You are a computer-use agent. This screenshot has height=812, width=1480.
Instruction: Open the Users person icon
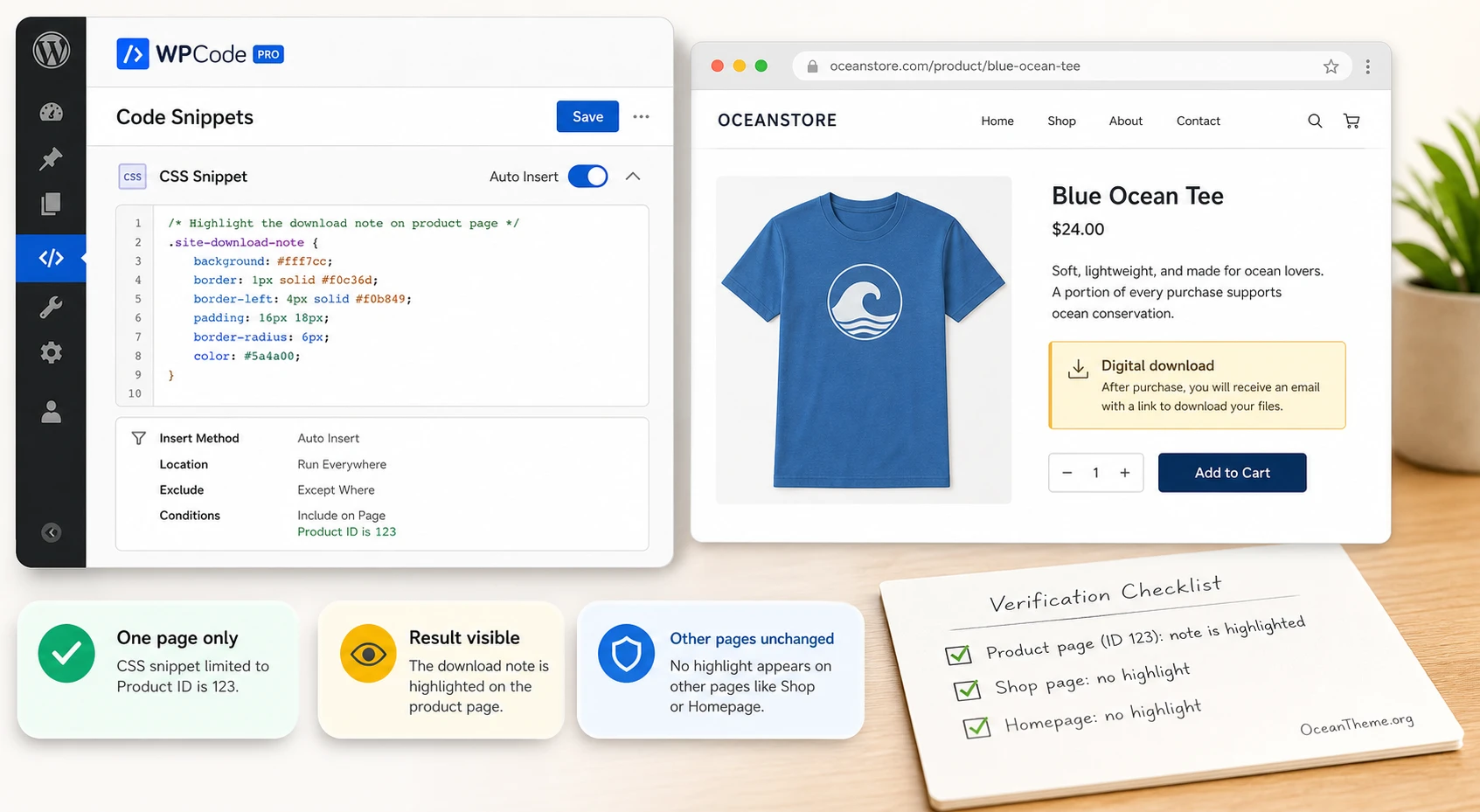[52, 411]
